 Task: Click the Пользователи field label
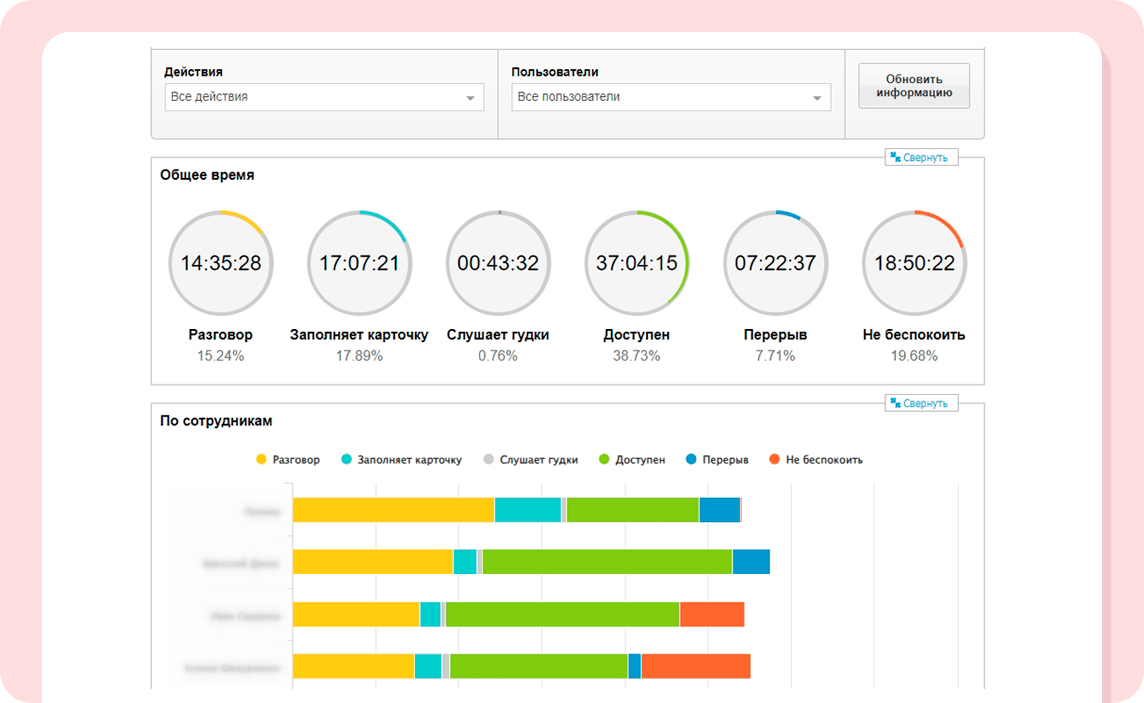coord(554,71)
